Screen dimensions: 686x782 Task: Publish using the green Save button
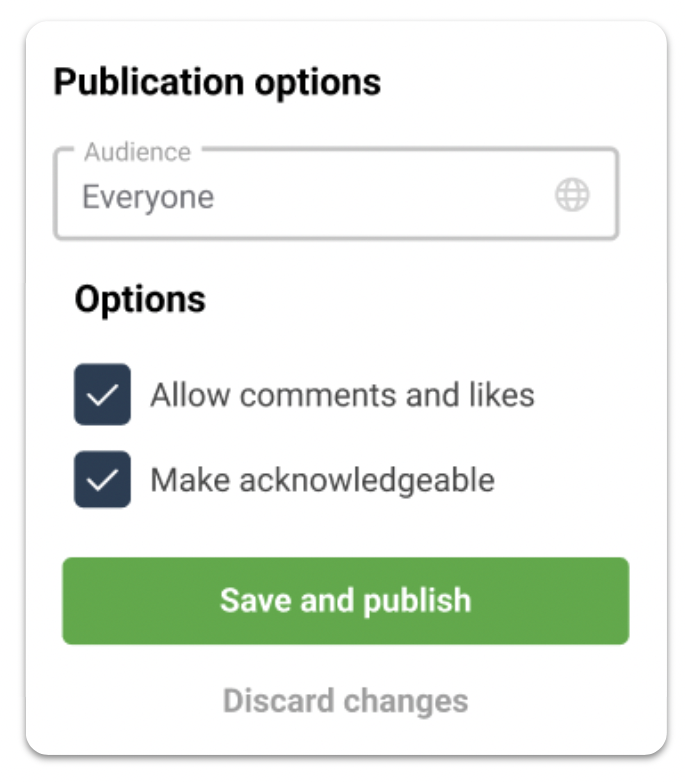click(345, 600)
